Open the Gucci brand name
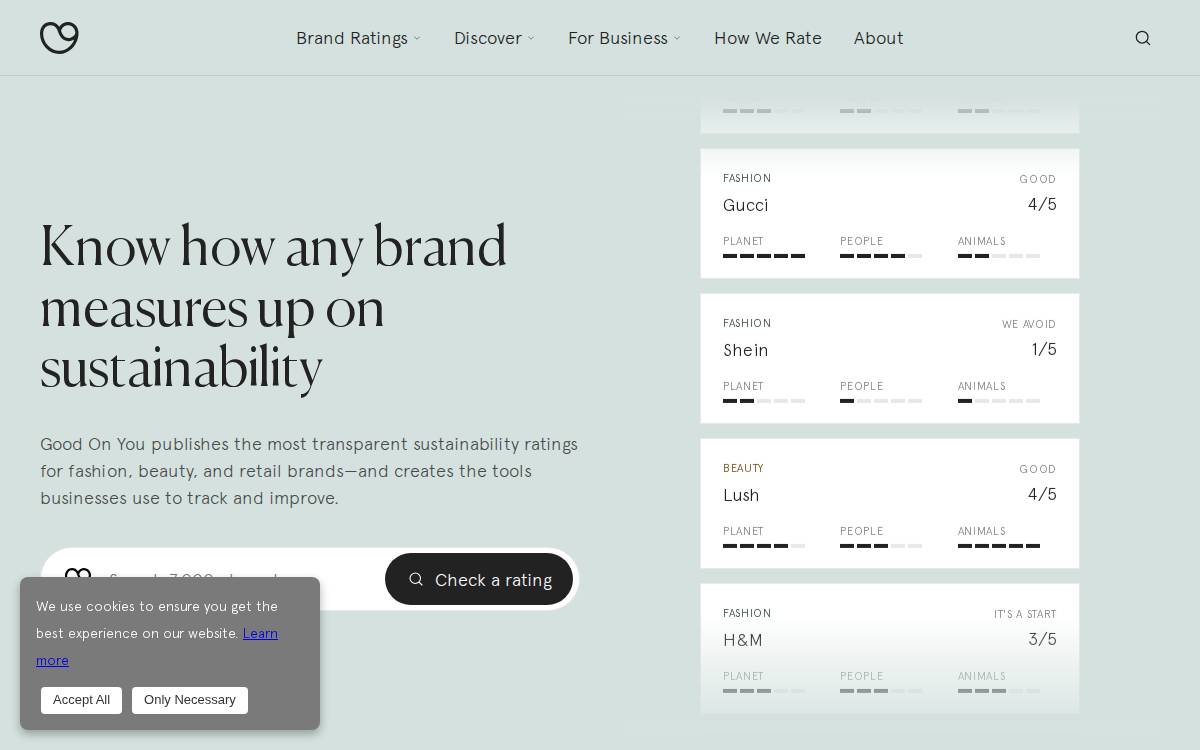Viewport: 1200px width, 750px height. [746, 205]
